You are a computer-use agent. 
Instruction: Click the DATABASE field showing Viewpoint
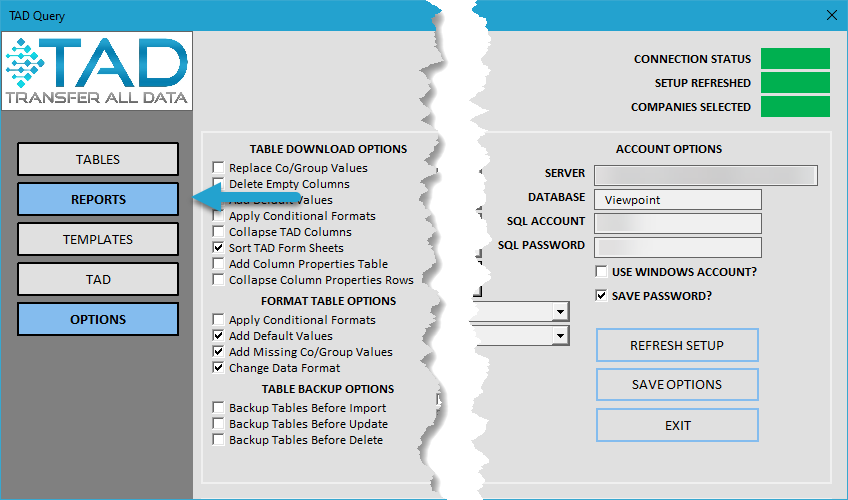coord(678,199)
